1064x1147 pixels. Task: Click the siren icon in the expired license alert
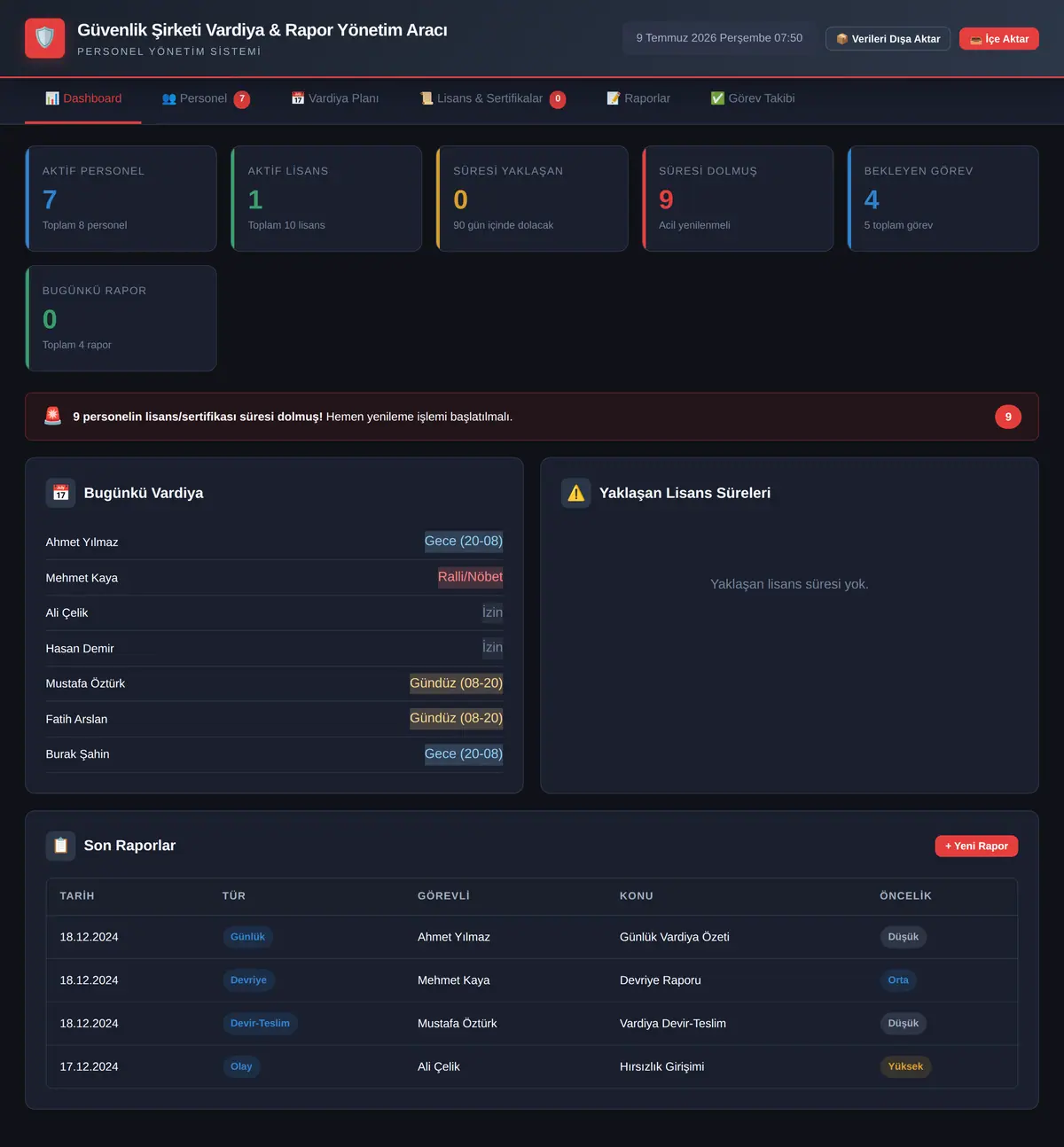[x=53, y=416]
